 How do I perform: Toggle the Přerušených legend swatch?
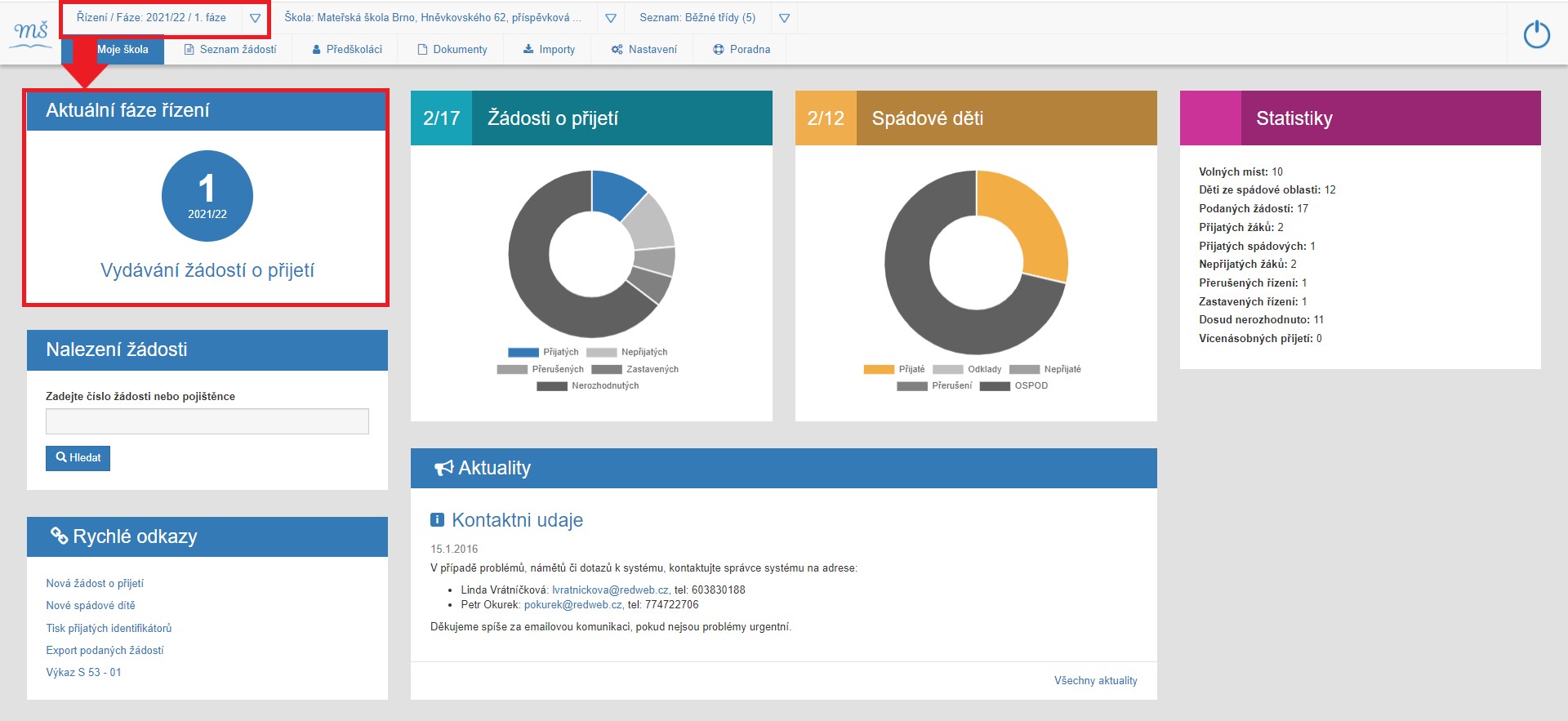pyautogui.click(x=512, y=369)
